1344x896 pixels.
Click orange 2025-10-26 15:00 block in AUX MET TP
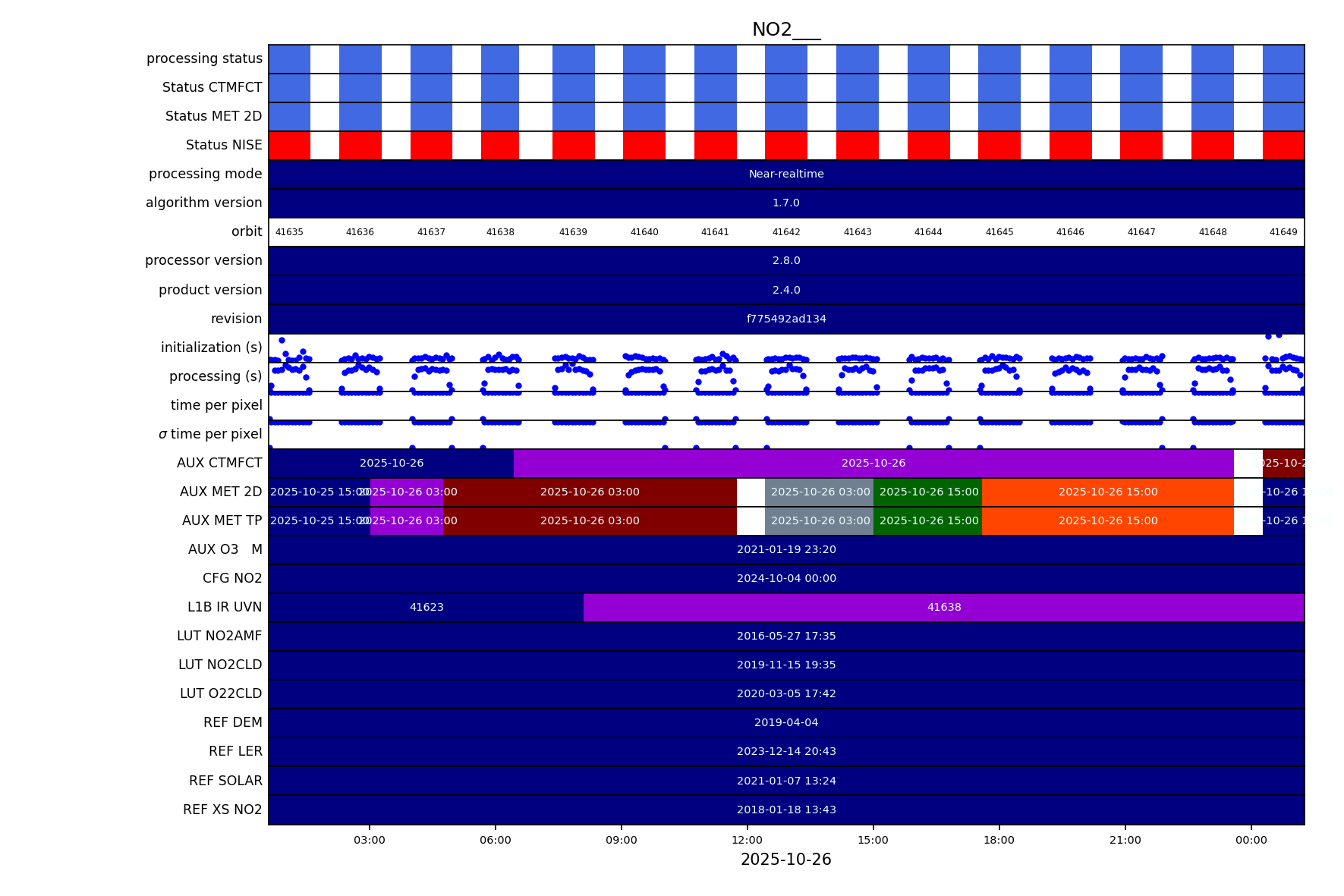pyautogui.click(x=1107, y=521)
